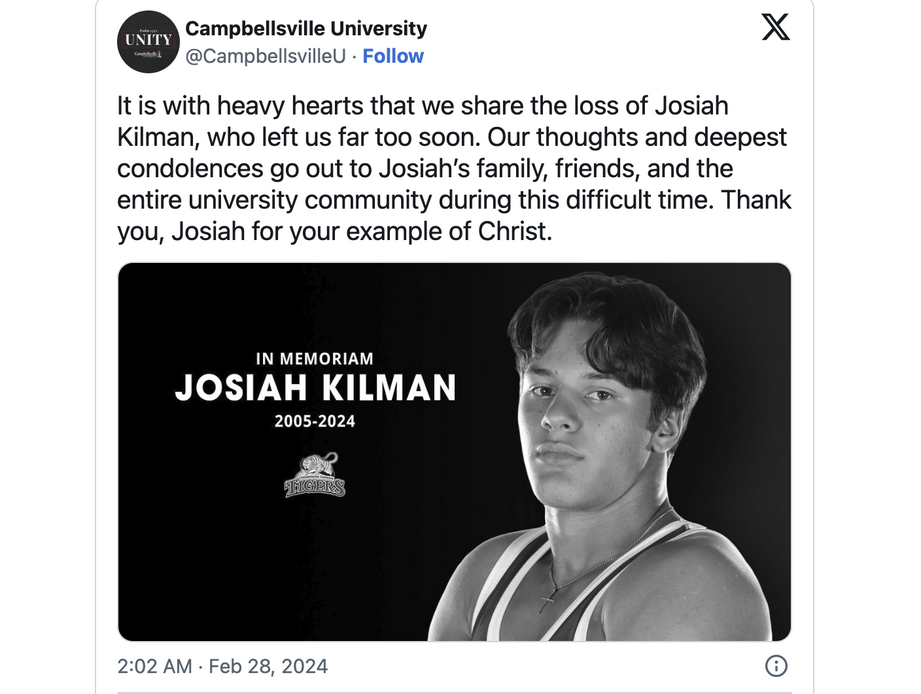Open the 2:02 AM timestamp link
This screenshot has width=921, height=694.
[x=154, y=666]
